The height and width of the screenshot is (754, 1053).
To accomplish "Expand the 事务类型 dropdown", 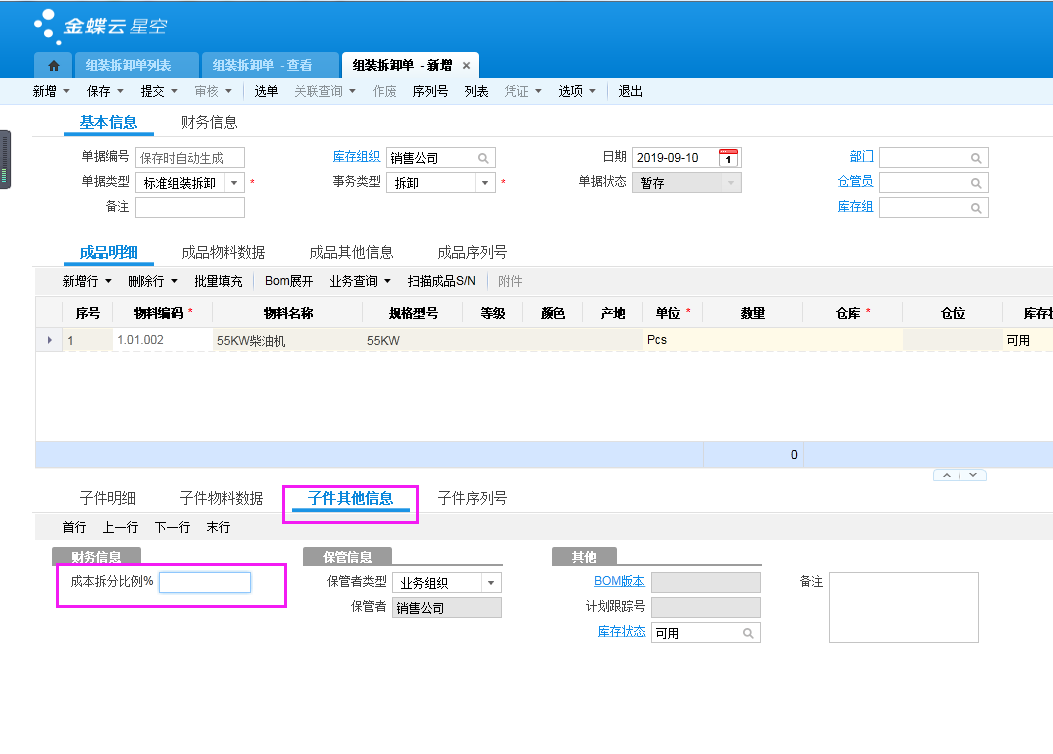I will coord(485,183).
